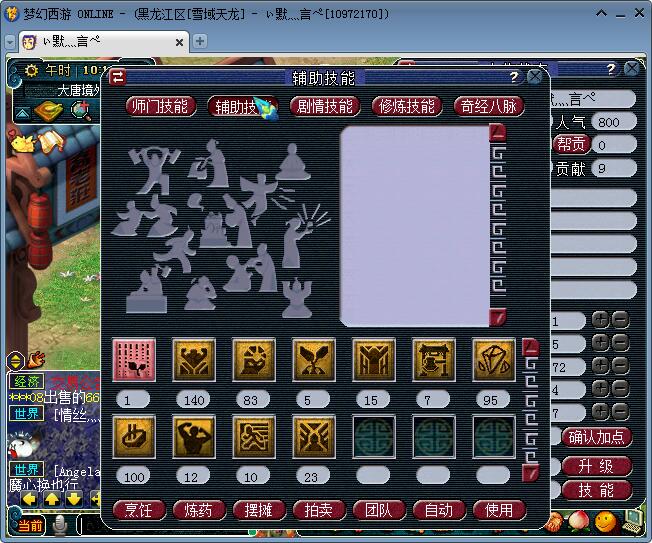This screenshot has width=652, height=543.
Task: Click the yellow up-arrow chat button
Action: tap(52, 499)
